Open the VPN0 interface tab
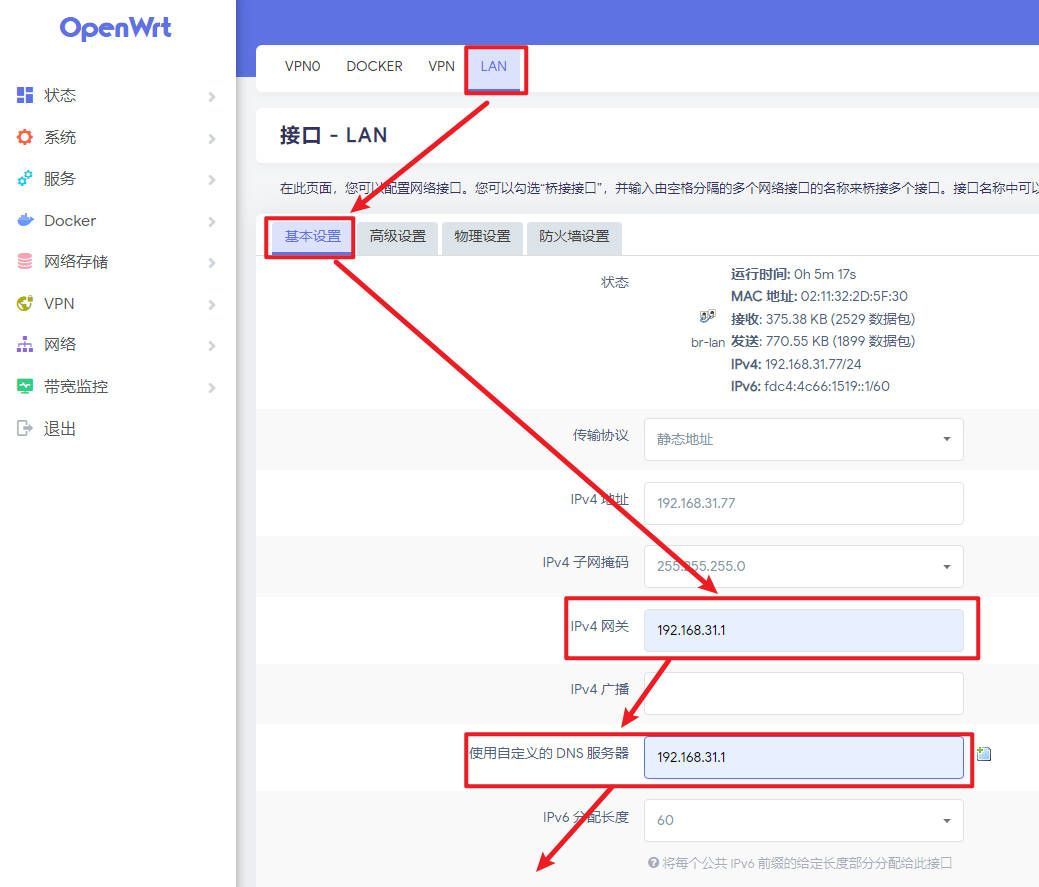The width and height of the screenshot is (1039, 887). (302, 67)
